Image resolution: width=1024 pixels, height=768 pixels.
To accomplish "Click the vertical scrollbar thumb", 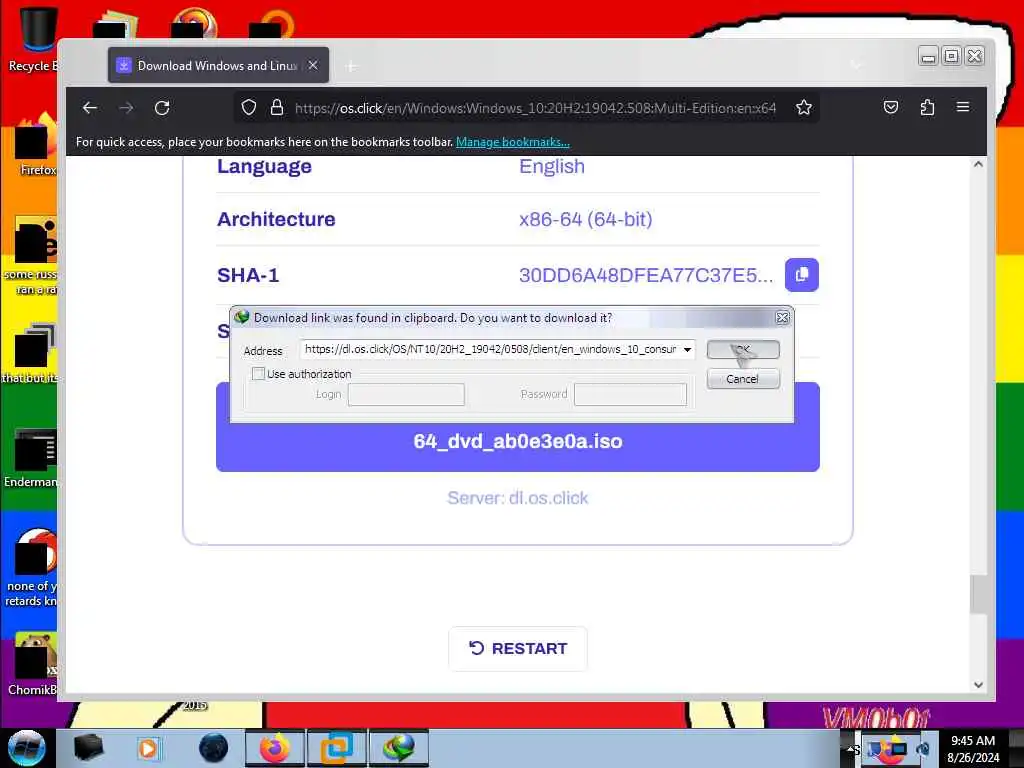I will (978, 594).
